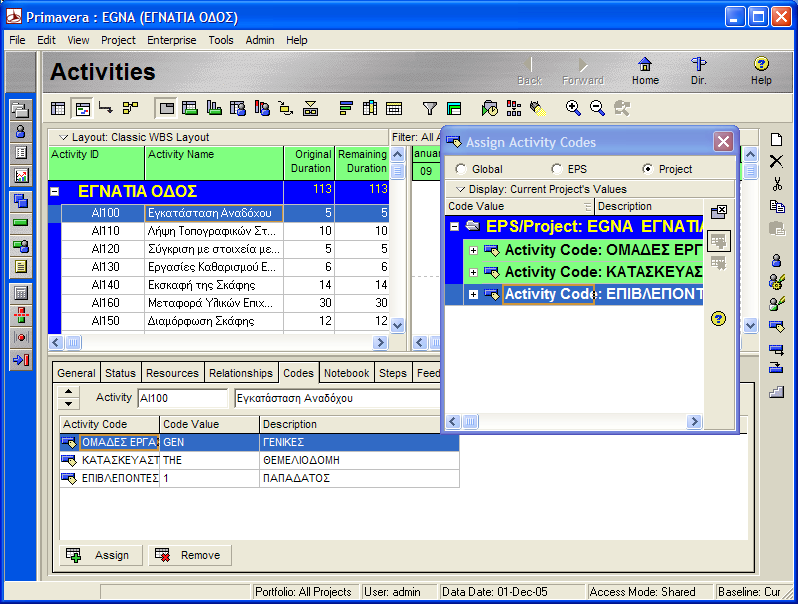Open the Activity Table view icon

(x=58, y=108)
